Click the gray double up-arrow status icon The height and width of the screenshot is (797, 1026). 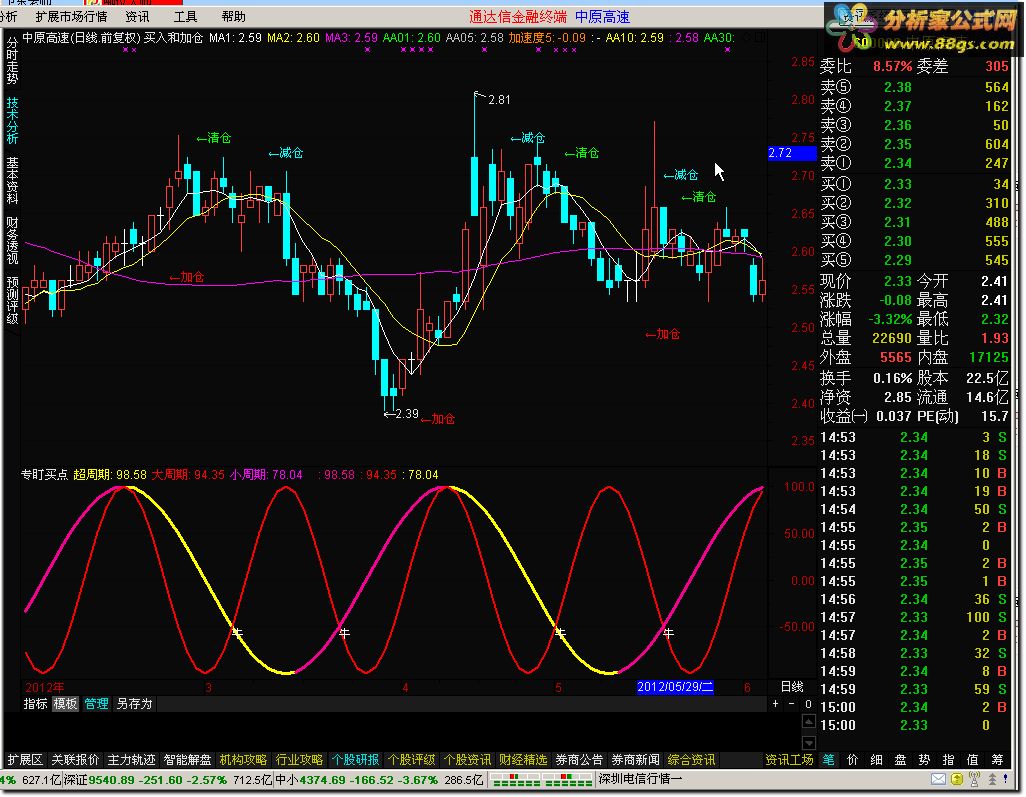(993, 779)
